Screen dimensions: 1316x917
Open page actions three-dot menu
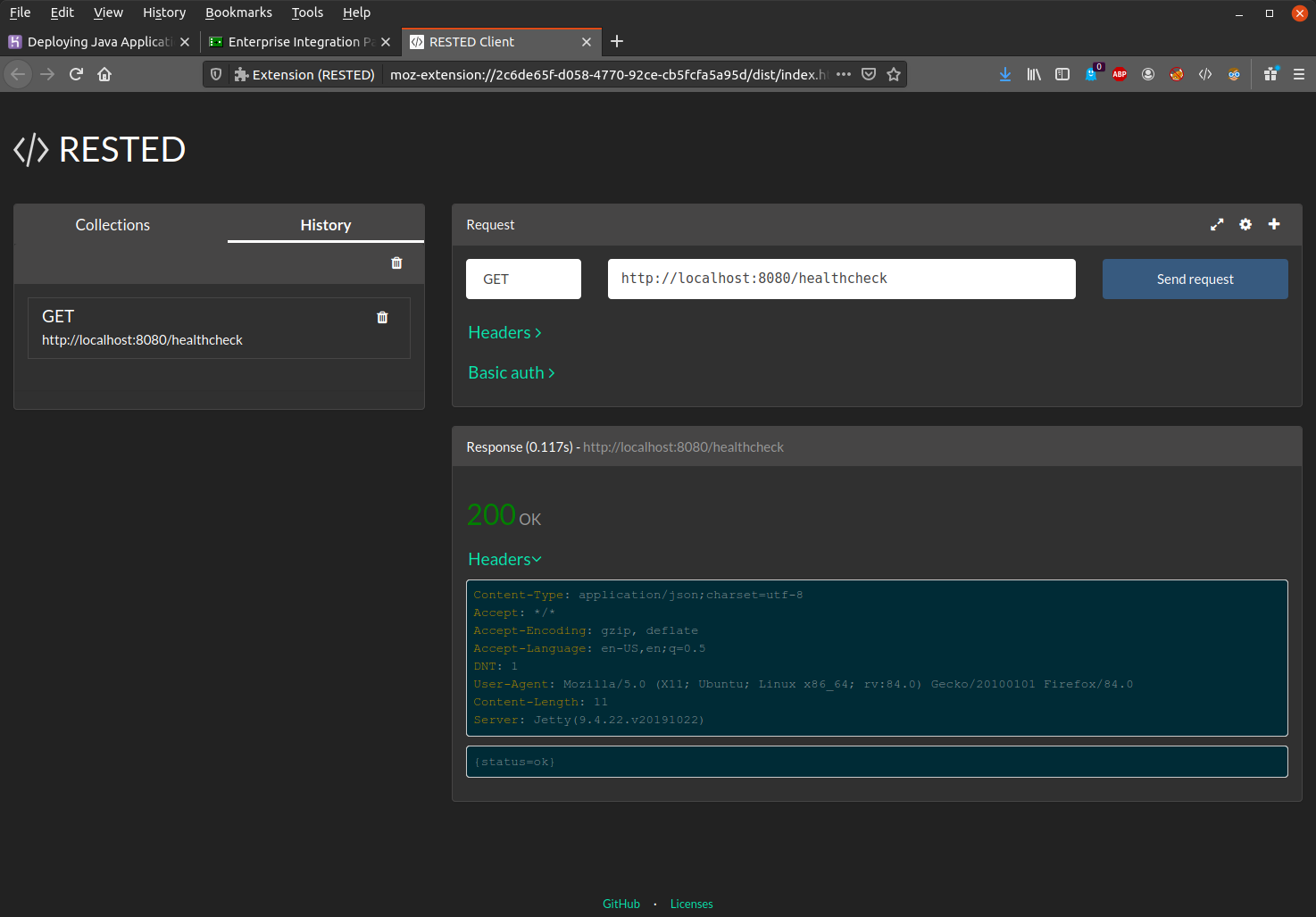coord(844,74)
